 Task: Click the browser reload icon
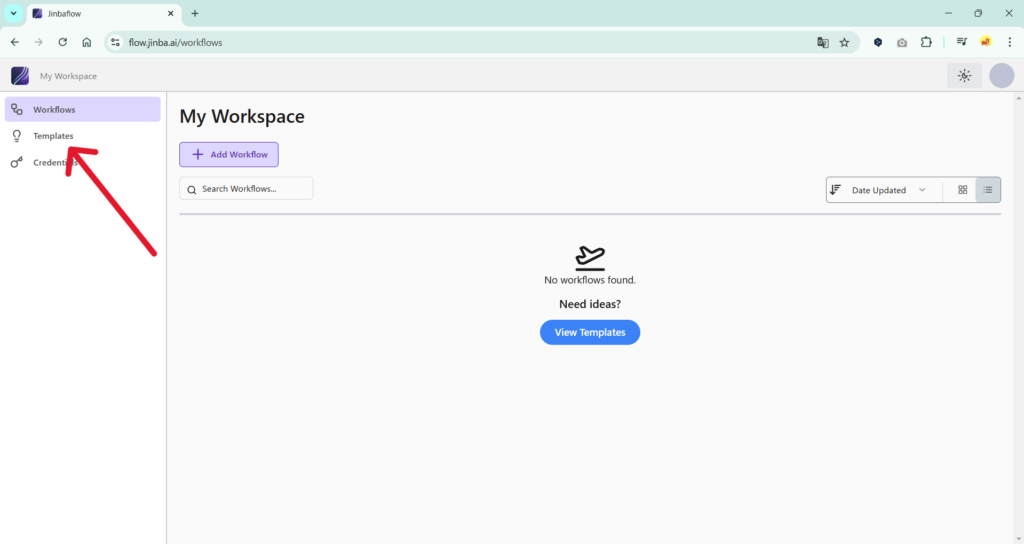click(62, 42)
